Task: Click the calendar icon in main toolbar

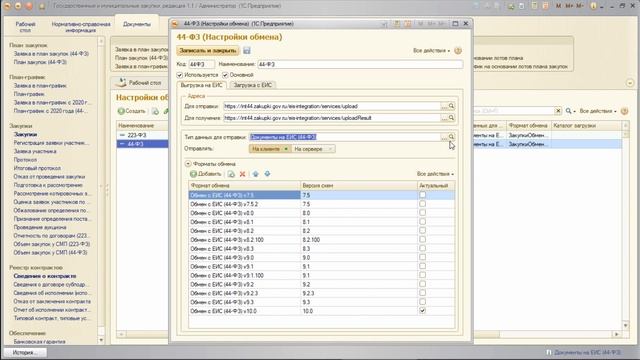Action: pos(545,6)
